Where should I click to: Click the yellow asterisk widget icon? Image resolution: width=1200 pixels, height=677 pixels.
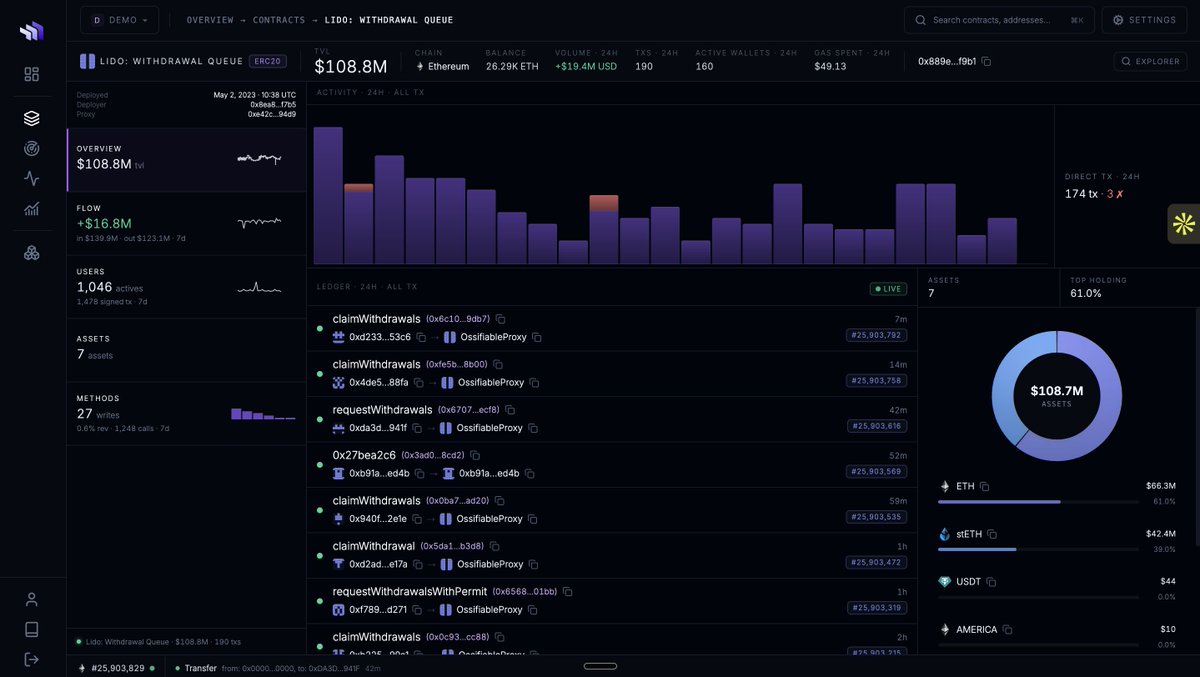pyautogui.click(x=1184, y=224)
